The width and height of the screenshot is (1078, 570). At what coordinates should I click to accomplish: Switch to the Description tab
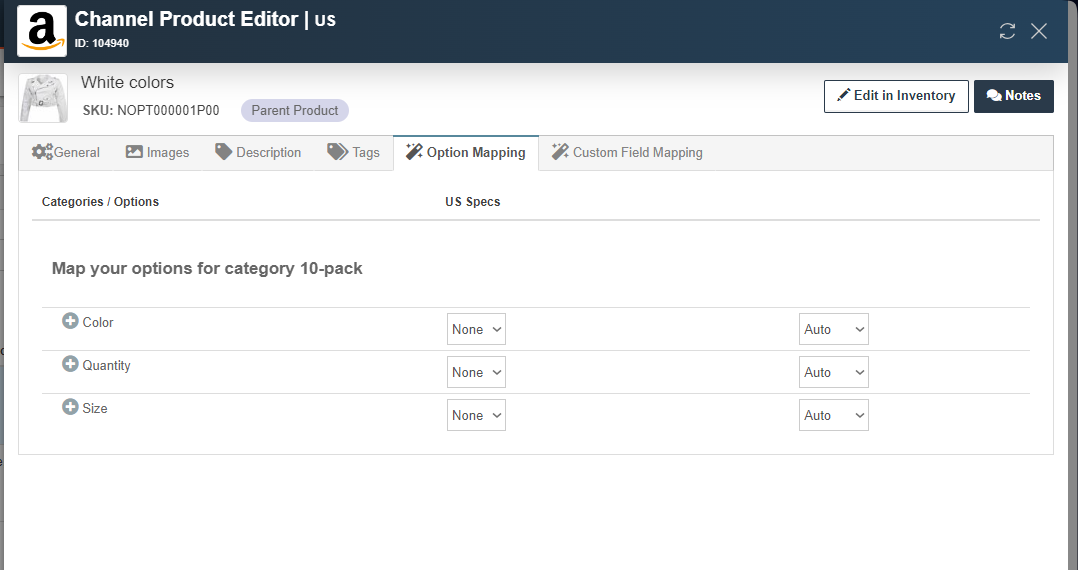(x=258, y=153)
